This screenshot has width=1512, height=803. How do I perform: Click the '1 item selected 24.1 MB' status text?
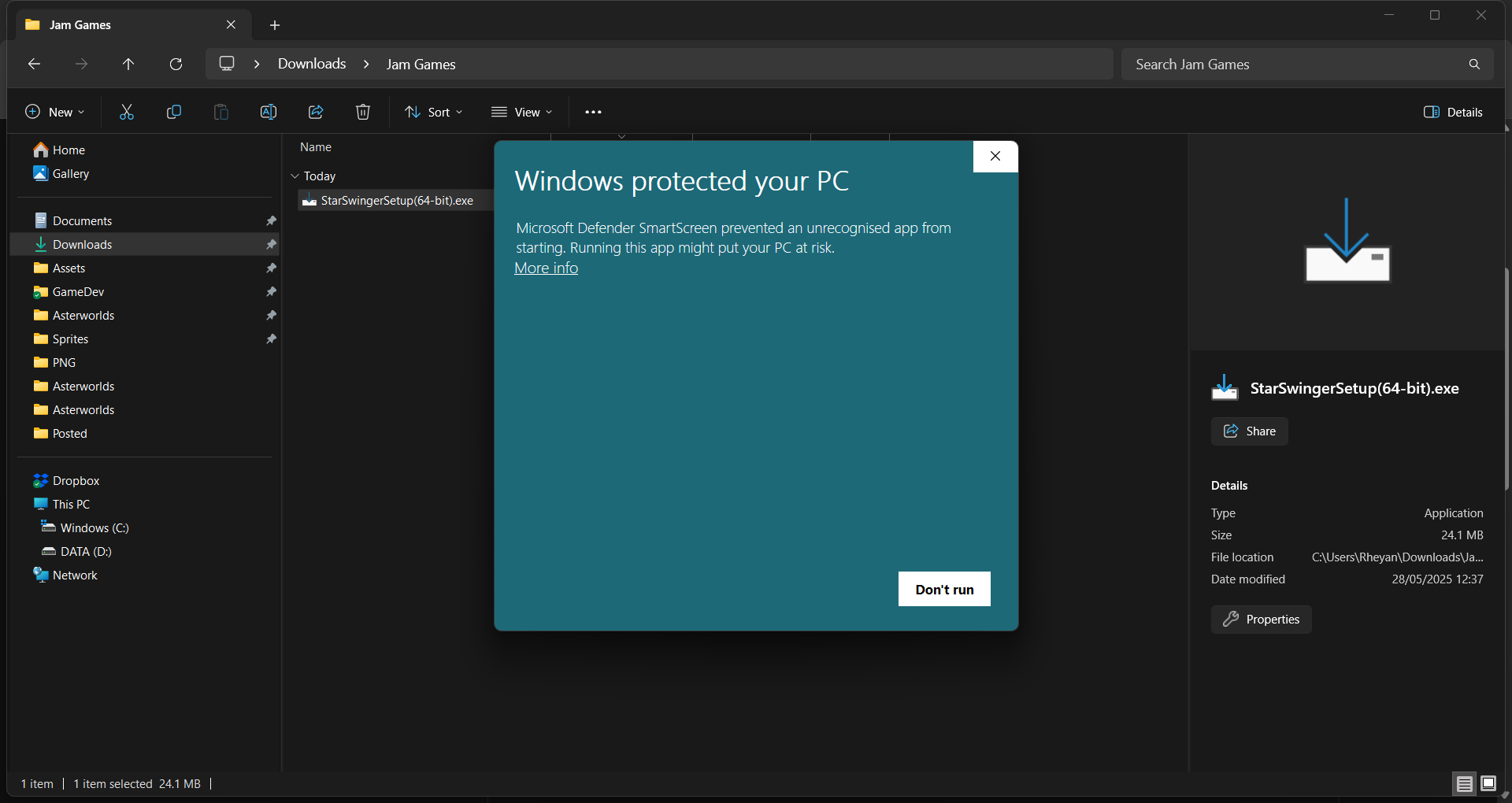[137, 783]
